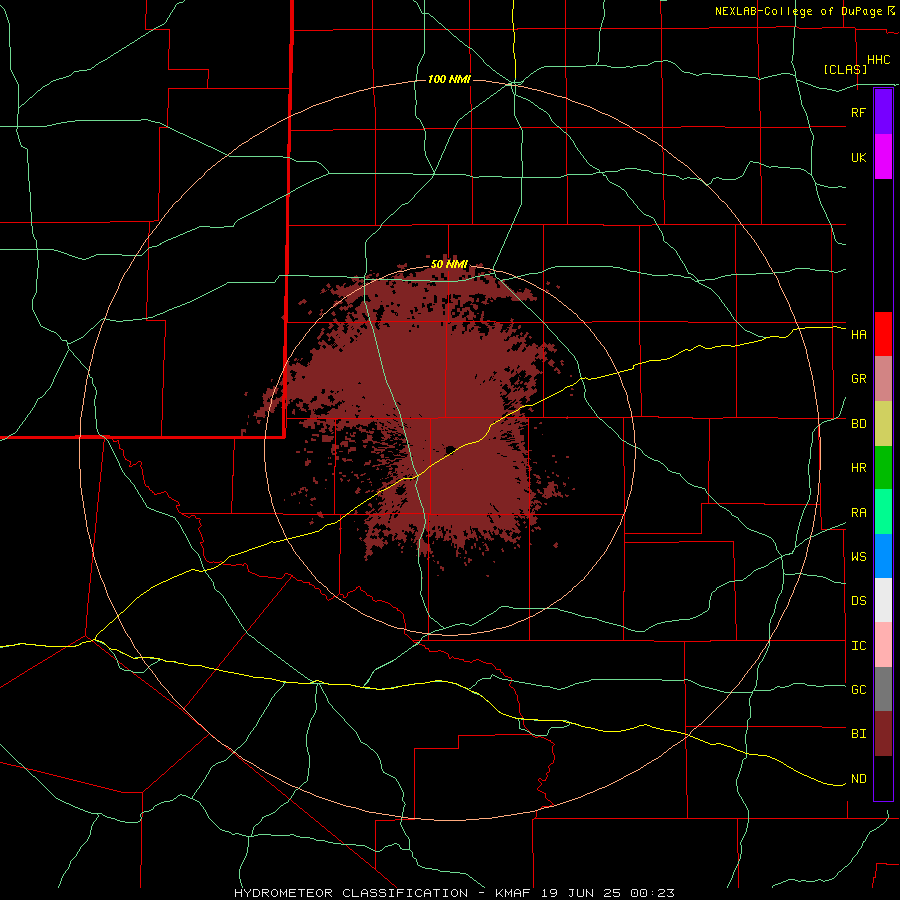Viewport: 900px width, 900px height.
Task: Click the WS blue legend swatch
Action: pos(883,556)
